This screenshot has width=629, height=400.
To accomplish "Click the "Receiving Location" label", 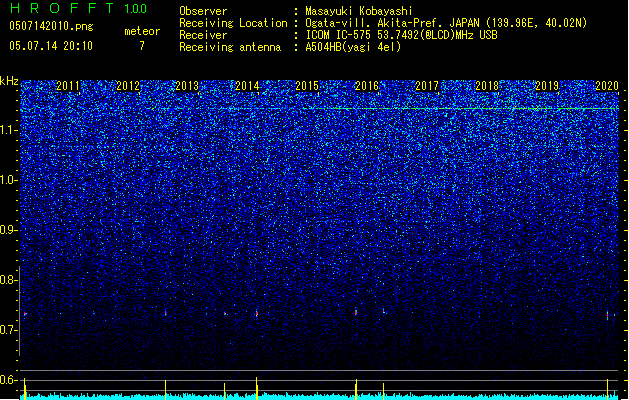I will [233, 23].
